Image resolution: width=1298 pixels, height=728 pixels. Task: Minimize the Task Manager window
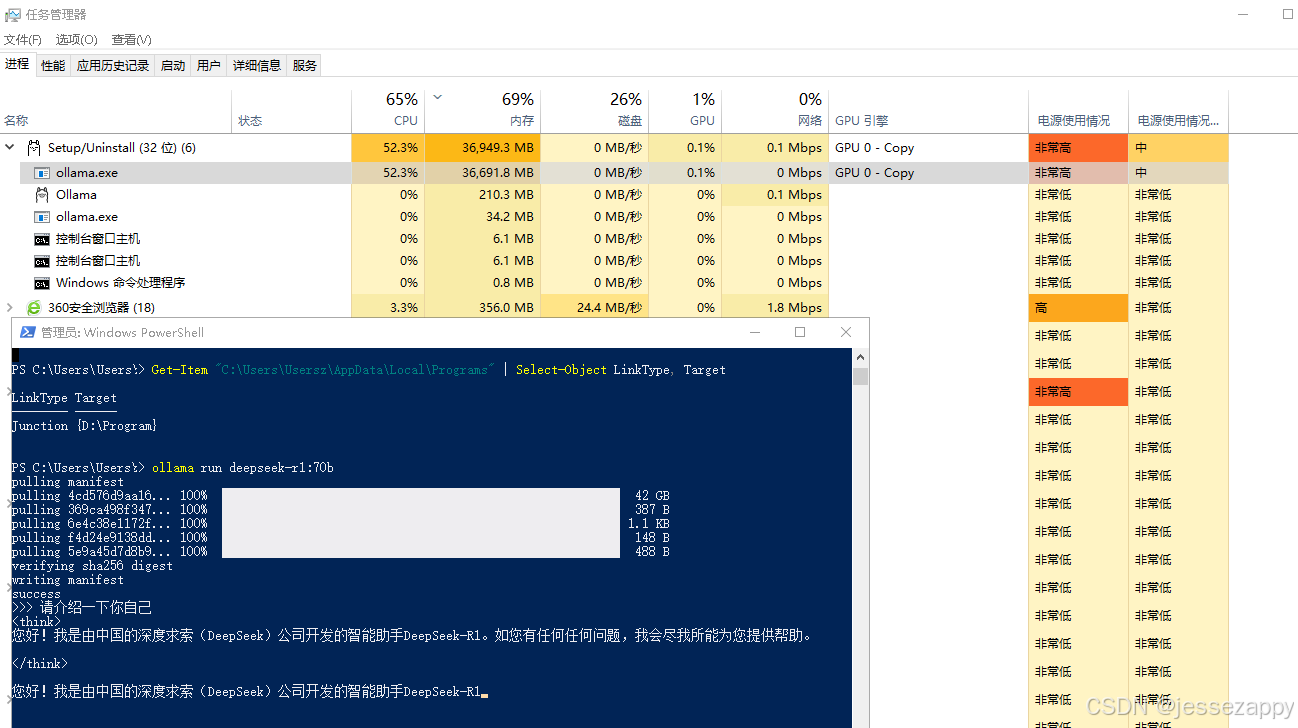[1243, 14]
